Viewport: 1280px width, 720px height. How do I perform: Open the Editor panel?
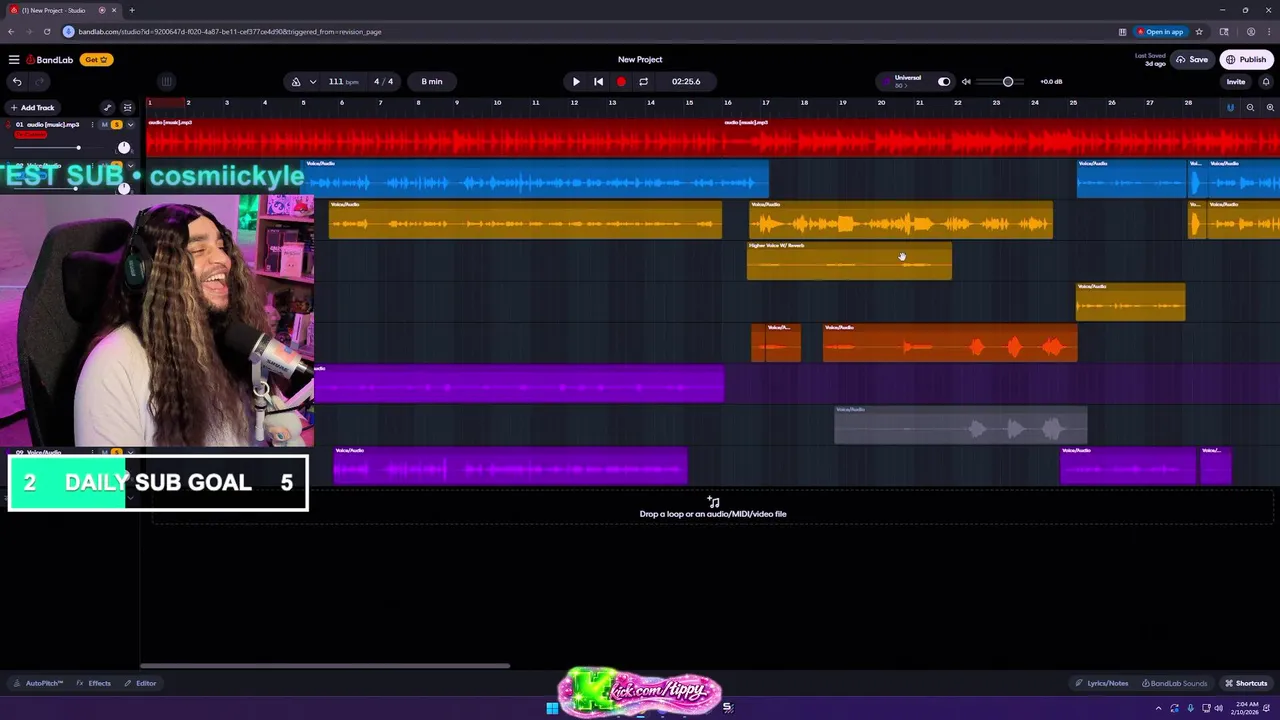point(140,683)
